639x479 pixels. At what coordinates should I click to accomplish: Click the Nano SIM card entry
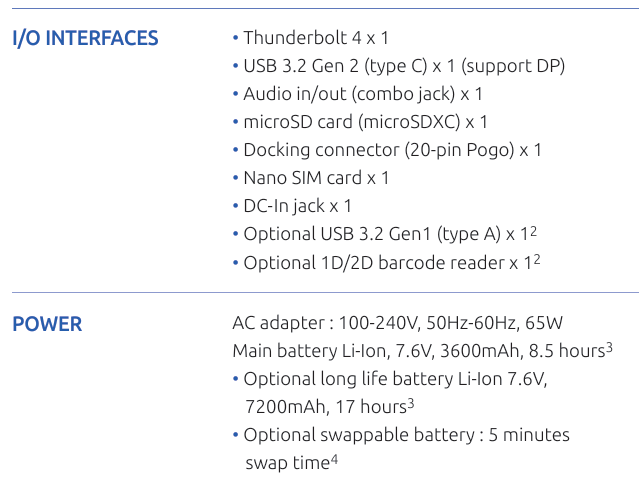pos(316,178)
